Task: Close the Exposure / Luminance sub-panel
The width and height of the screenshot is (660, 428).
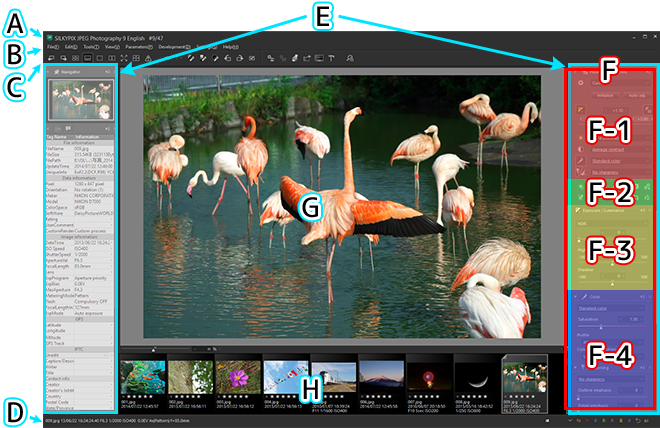Action: pos(649,210)
